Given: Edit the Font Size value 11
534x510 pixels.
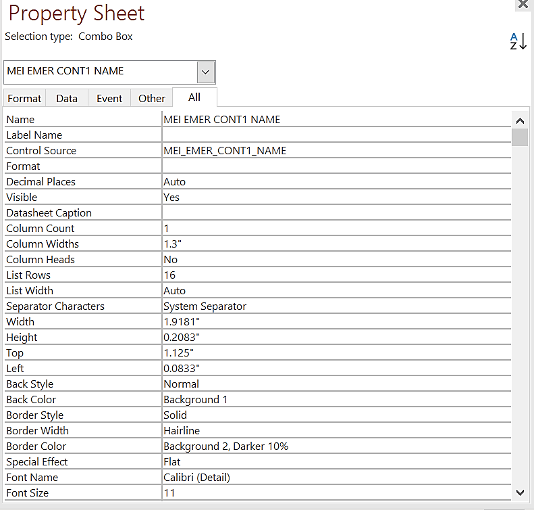Looking at the screenshot, I should coord(336,493).
